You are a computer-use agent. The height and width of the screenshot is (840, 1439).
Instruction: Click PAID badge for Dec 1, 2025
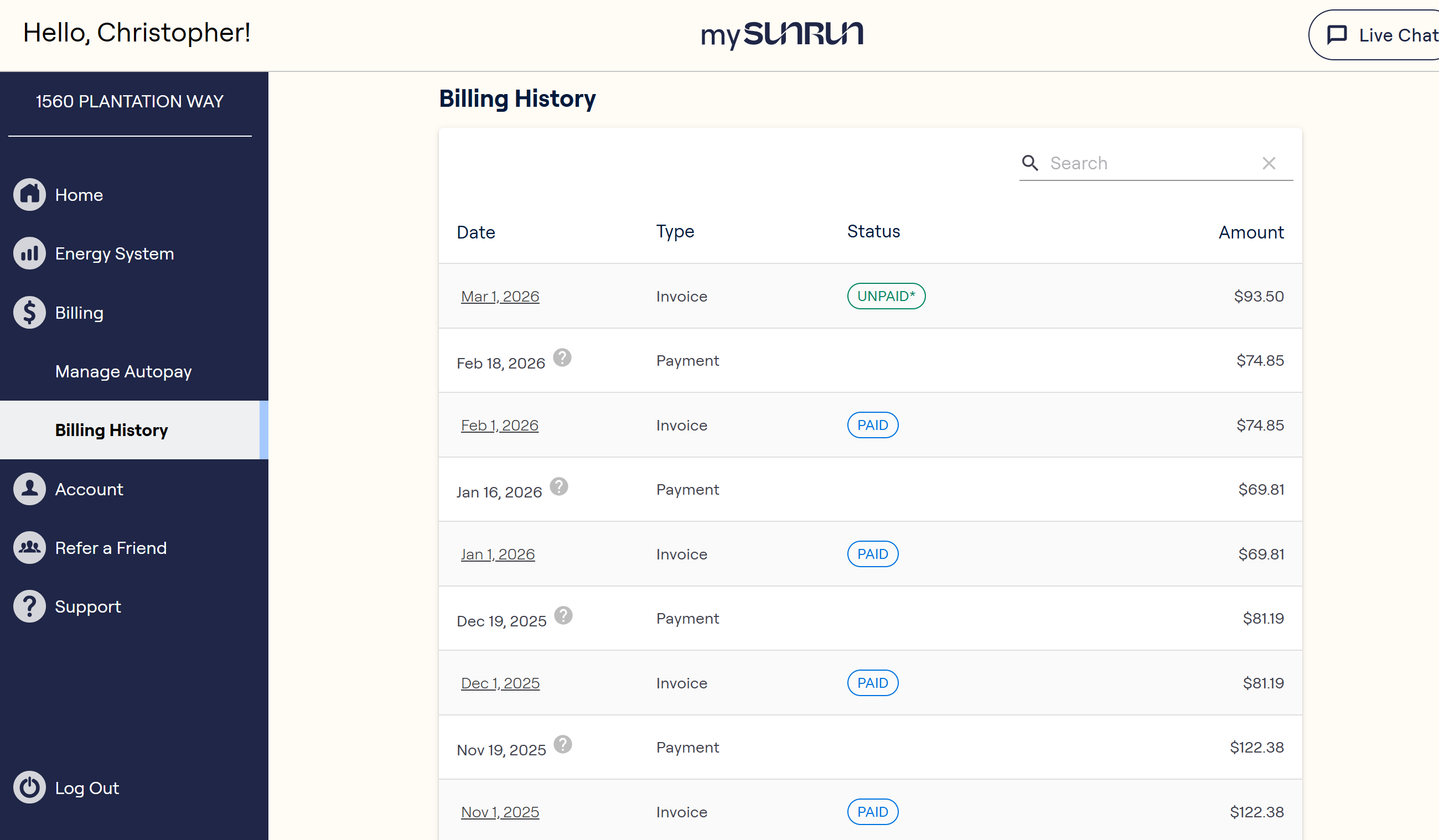873,683
